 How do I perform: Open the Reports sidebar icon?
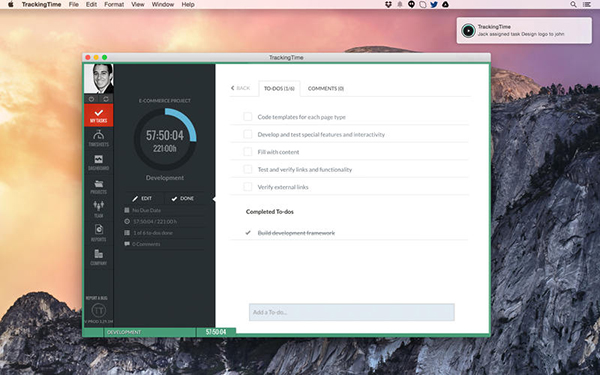[99, 233]
